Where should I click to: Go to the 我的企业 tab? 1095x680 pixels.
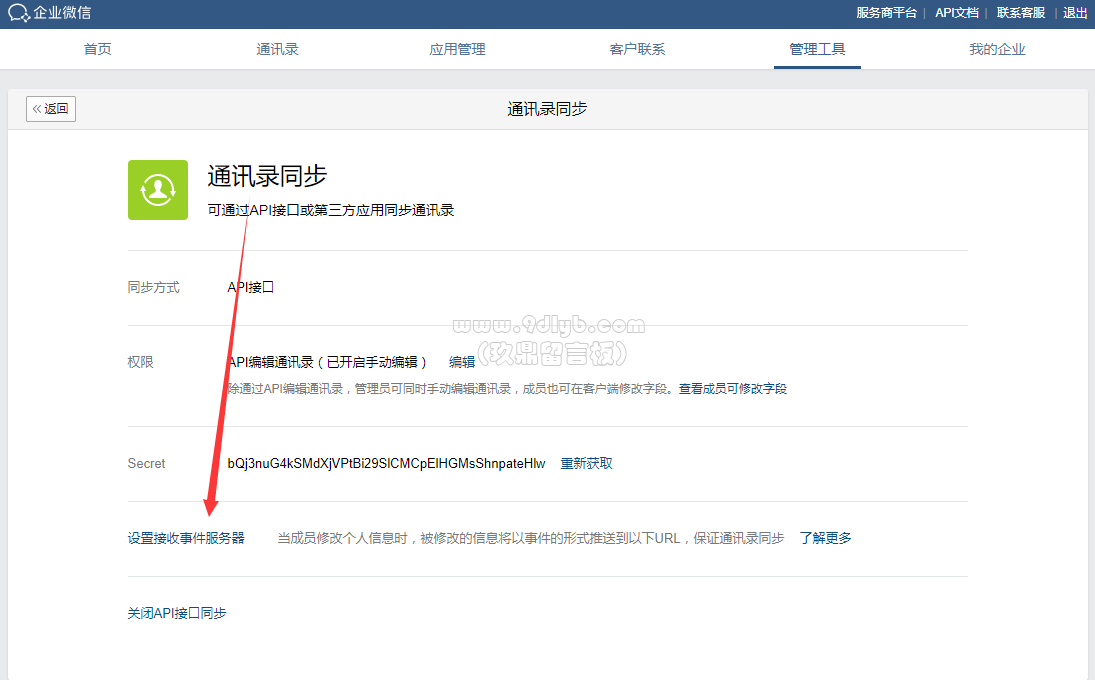[x=997, y=49]
